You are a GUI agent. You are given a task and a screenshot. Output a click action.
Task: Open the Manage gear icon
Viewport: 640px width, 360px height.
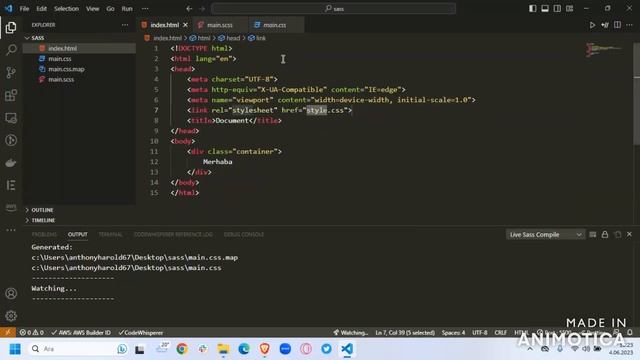pos(11,316)
